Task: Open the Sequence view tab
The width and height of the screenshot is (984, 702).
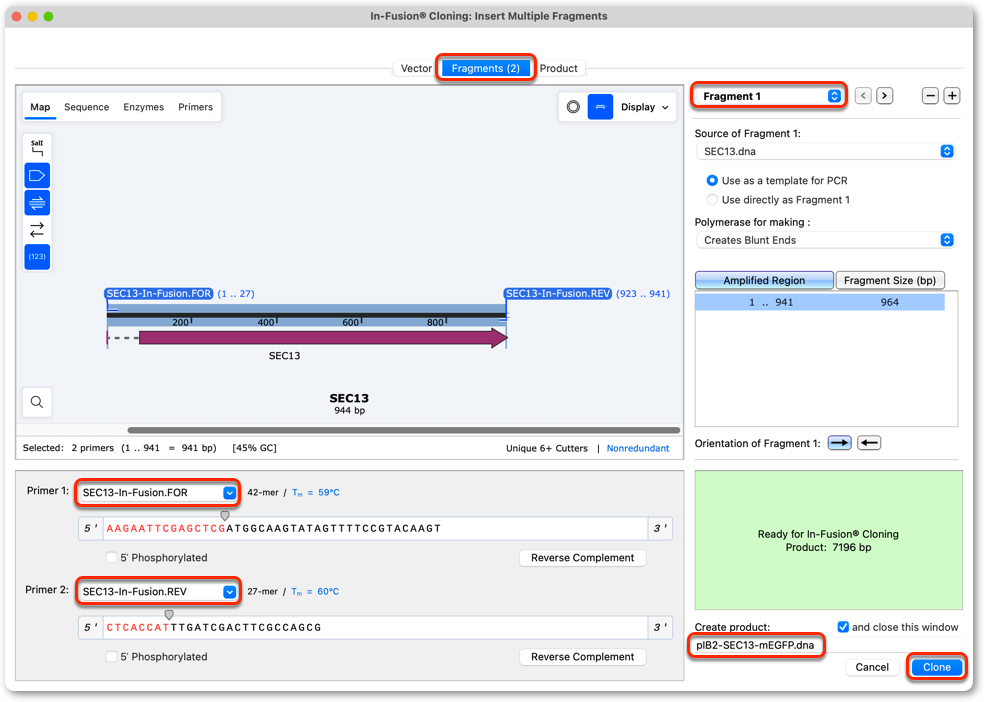Action: coord(87,107)
